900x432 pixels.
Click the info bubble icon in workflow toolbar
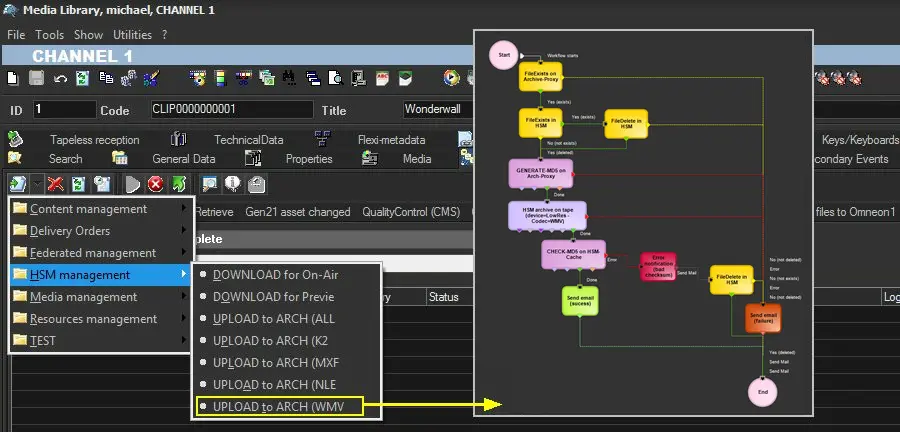pos(232,184)
